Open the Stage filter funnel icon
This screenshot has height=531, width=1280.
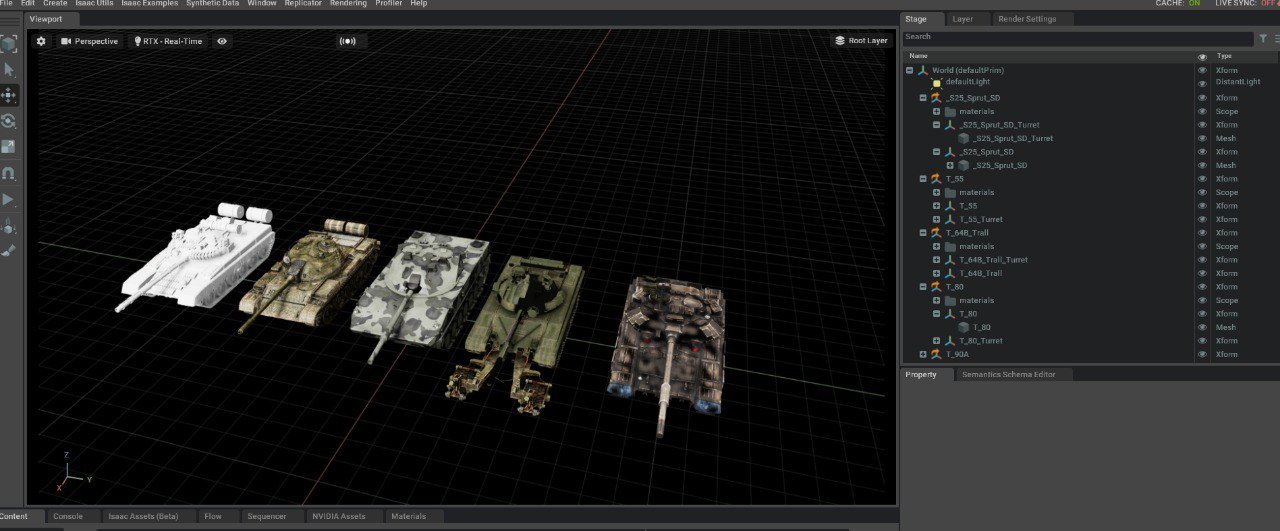coord(1263,38)
